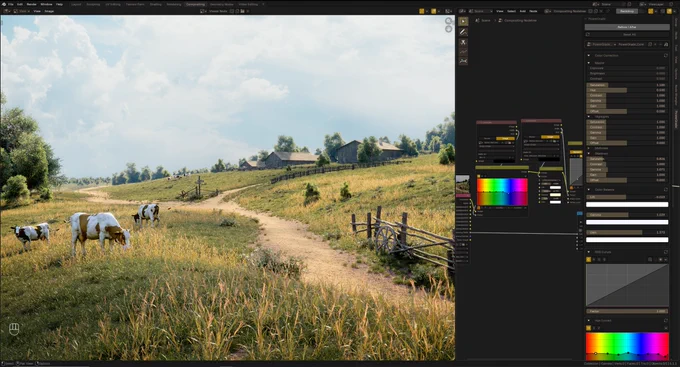This screenshot has width=680, height=367.
Task: Open the image editor type dropdown
Action: [8, 11]
